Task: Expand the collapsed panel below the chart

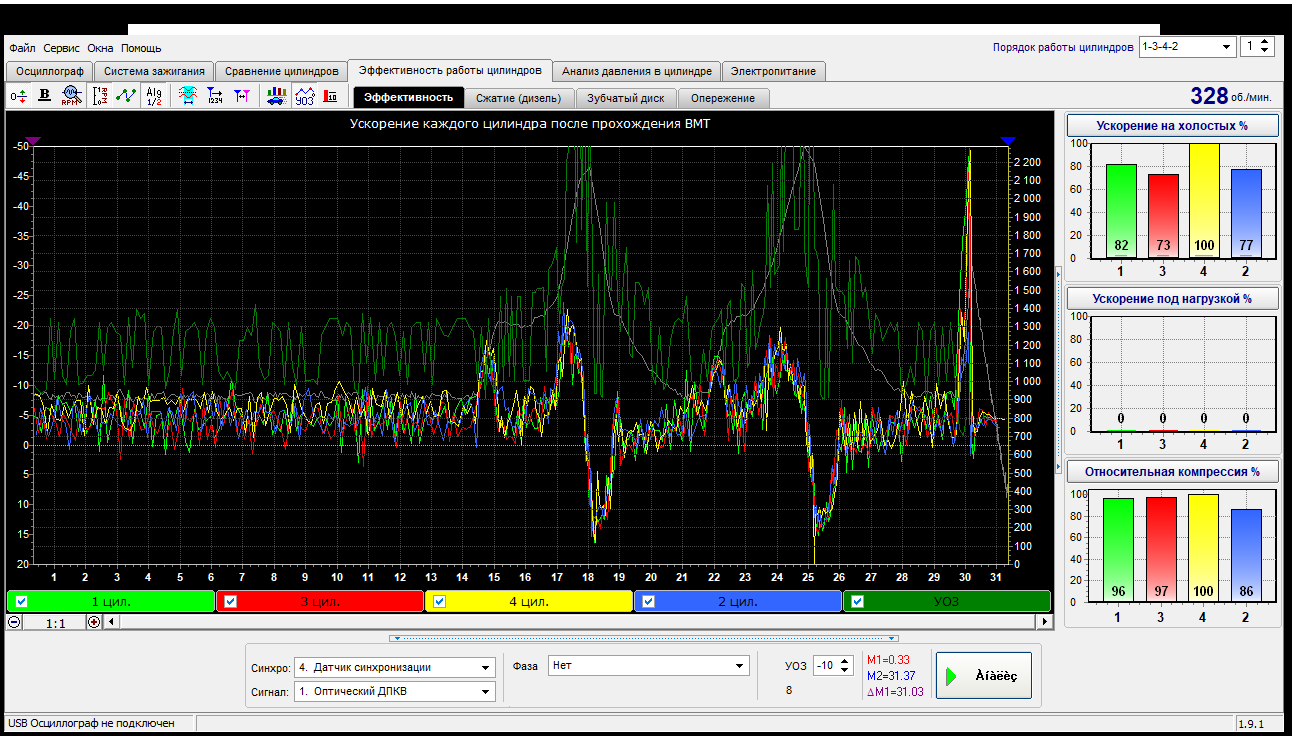Action: pos(646,637)
